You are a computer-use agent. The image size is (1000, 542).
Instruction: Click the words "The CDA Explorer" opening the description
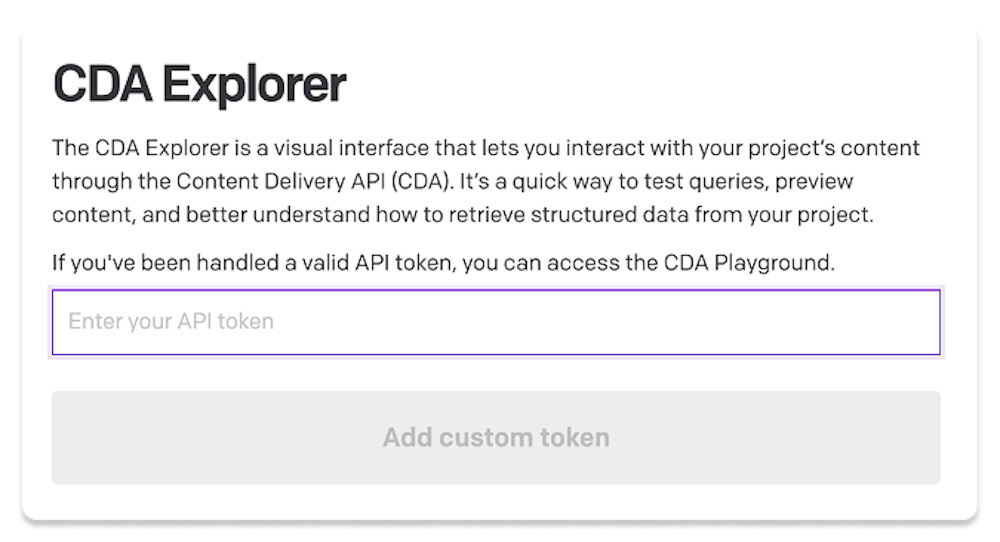coord(118,149)
